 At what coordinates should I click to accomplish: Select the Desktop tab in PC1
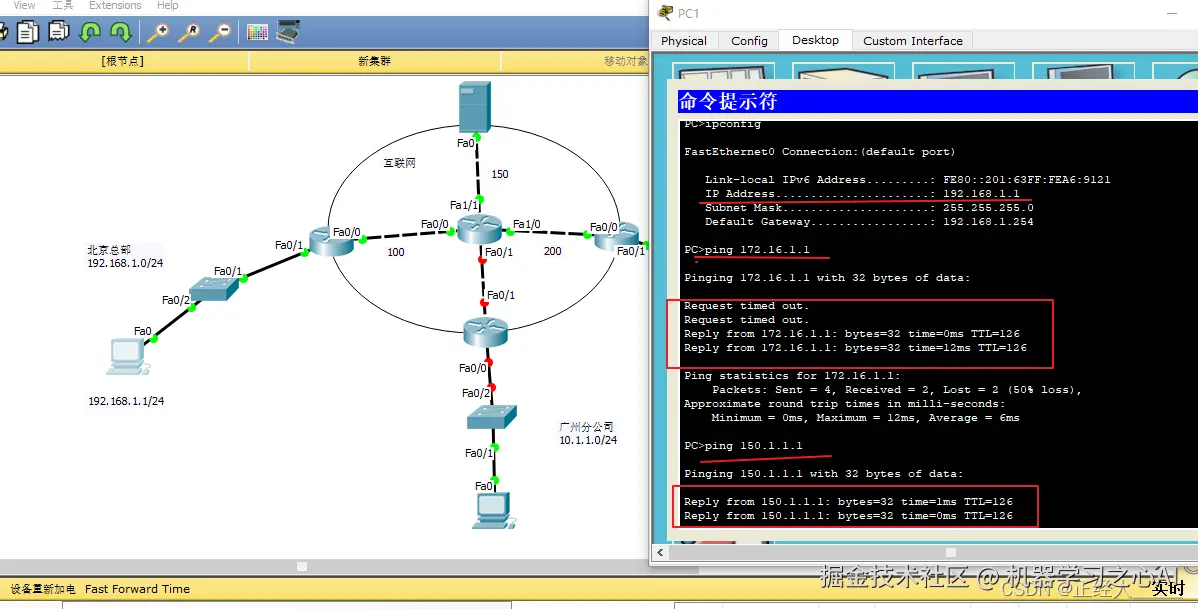815,40
